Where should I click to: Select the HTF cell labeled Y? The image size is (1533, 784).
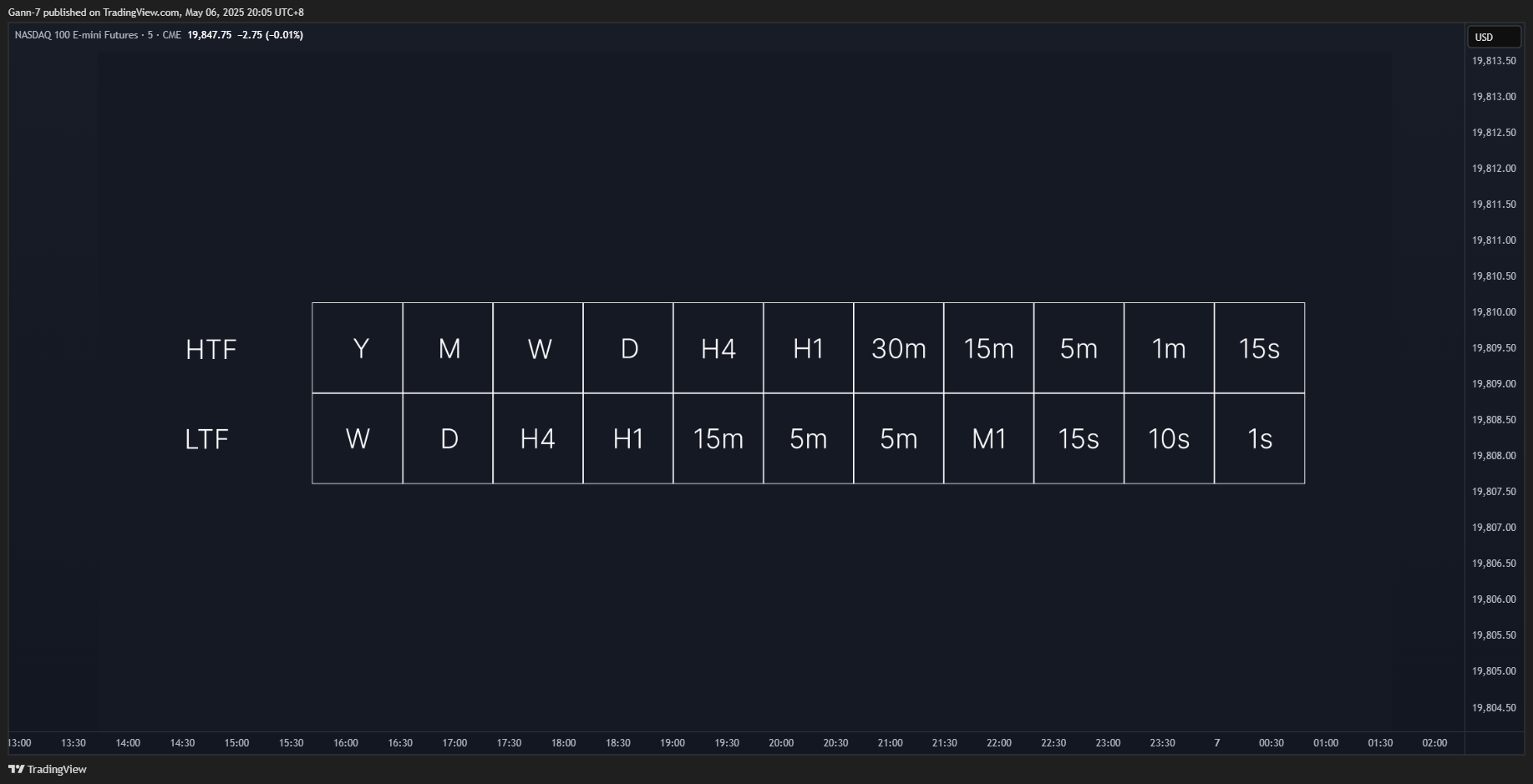pyautogui.click(x=358, y=348)
